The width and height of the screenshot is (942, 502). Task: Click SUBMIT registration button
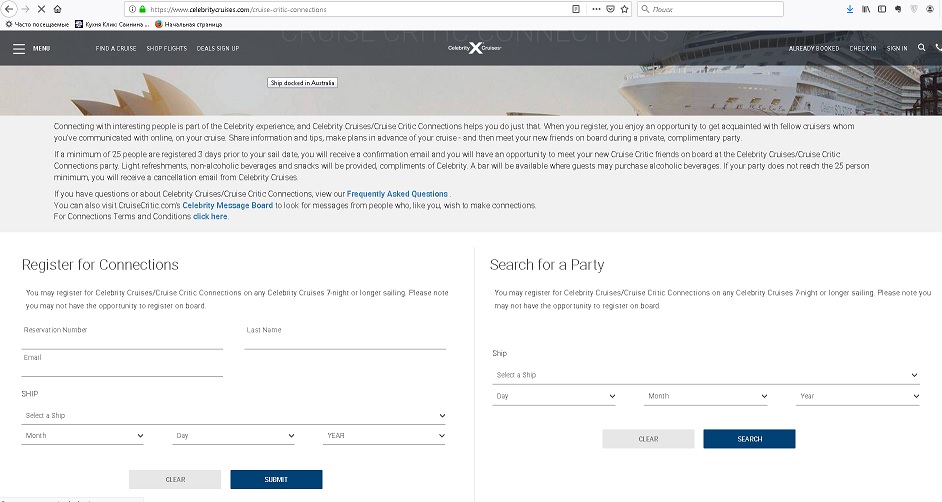pos(276,480)
